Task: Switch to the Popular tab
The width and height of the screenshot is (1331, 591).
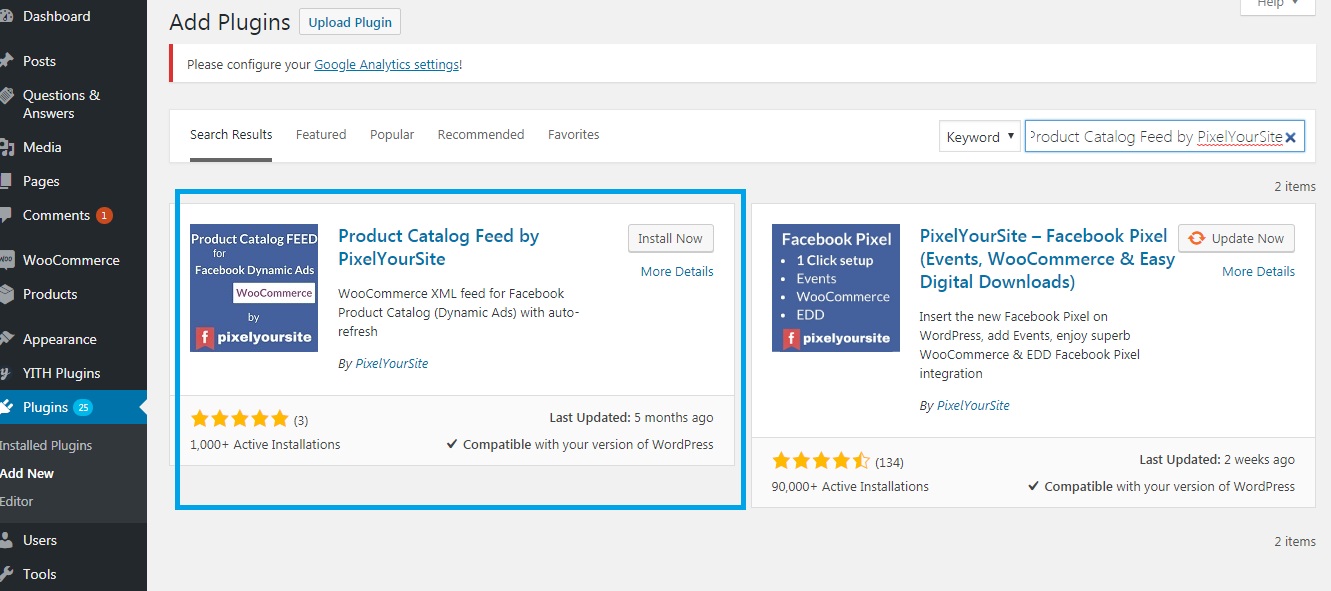Action: (392, 135)
